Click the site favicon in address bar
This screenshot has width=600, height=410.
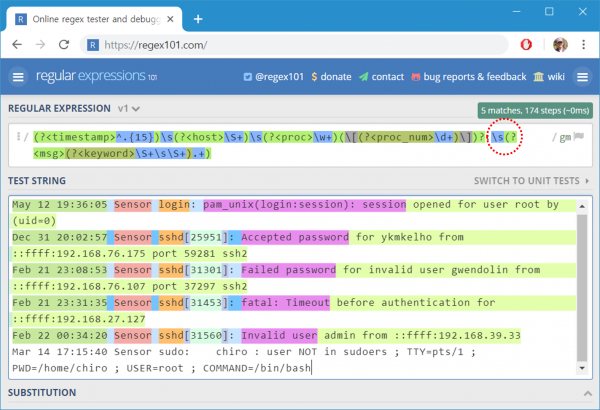coord(93,45)
